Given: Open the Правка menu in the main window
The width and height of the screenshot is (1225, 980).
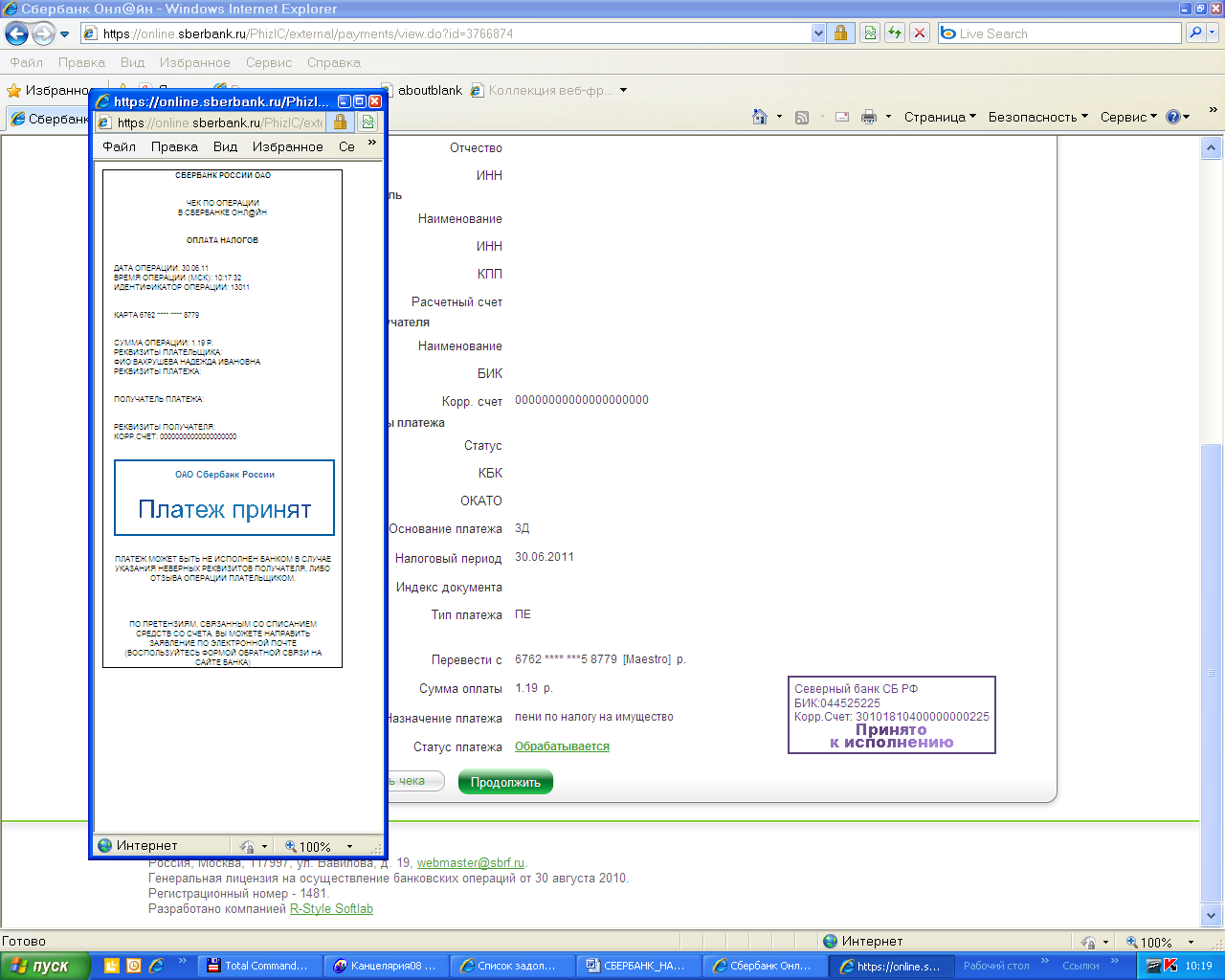Looking at the screenshot, I should pyautogui.click(x=81, y=62).
